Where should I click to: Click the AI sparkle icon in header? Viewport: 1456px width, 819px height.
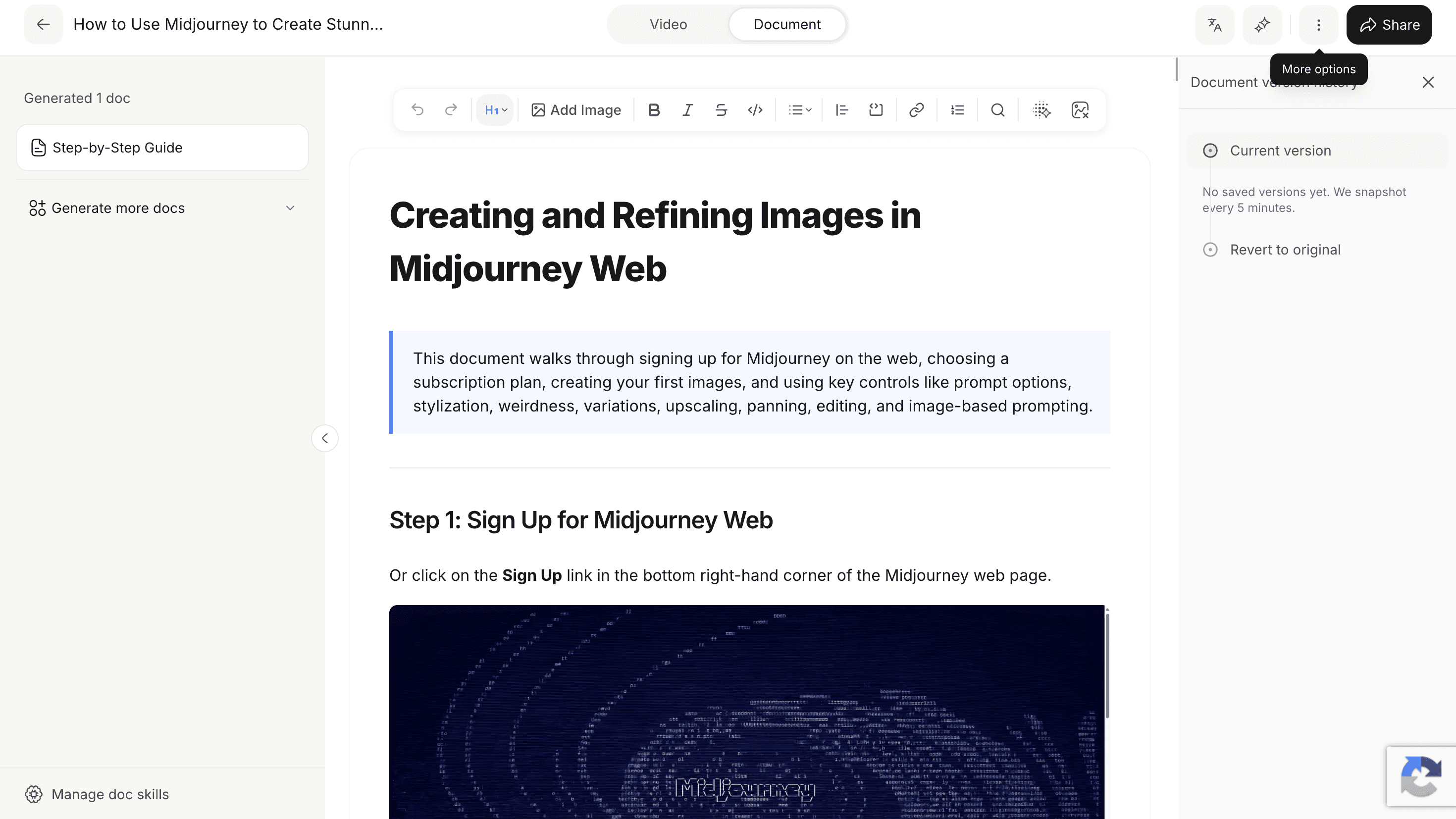[1261, 25]
